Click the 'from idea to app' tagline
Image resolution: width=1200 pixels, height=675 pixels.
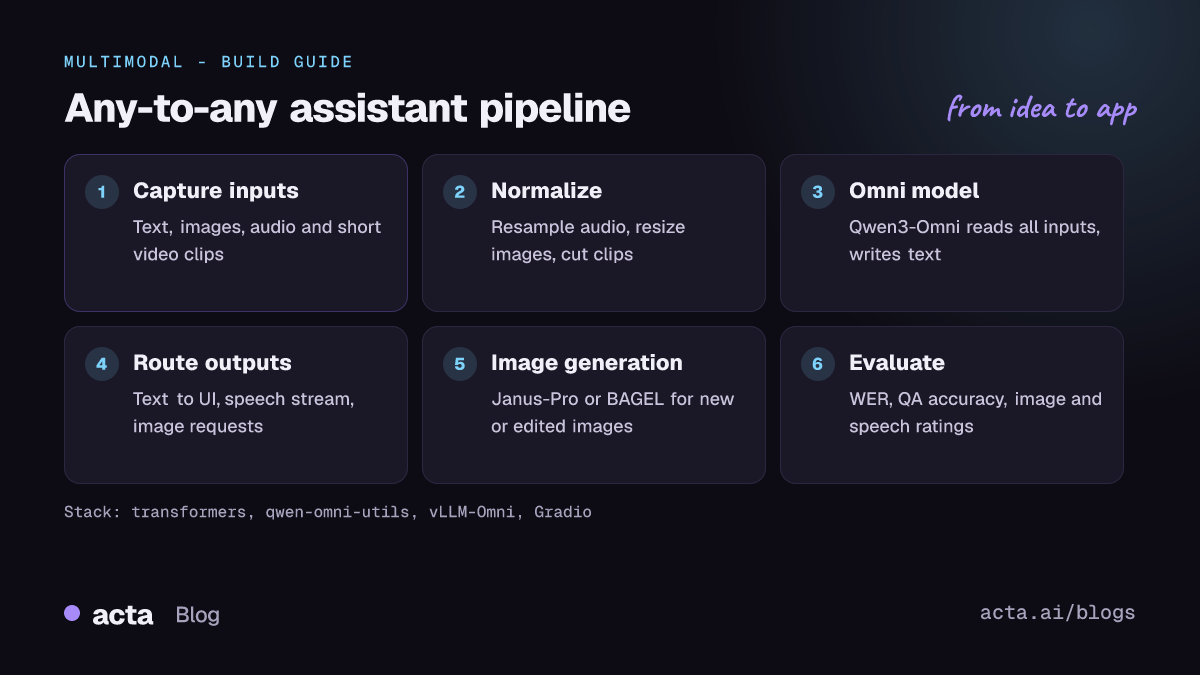pos(1042,108)
